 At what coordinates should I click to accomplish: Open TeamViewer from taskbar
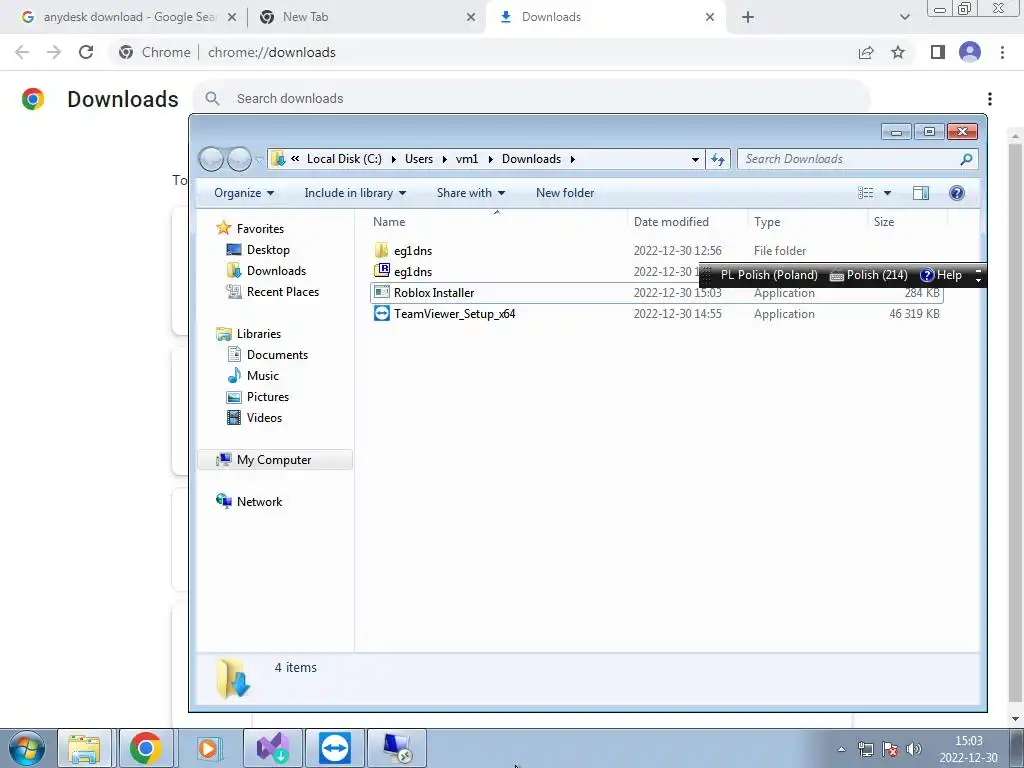pos(334,748)
